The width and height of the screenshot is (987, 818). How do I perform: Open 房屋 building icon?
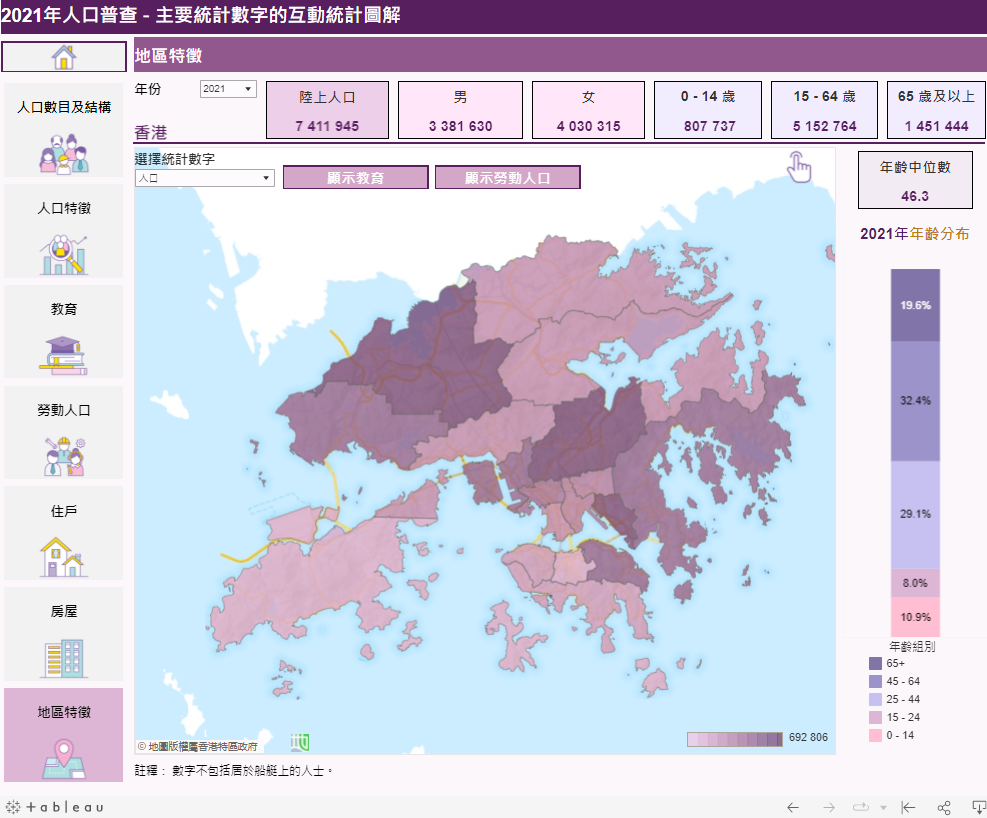pyautogui.click(x=64, y=658)
